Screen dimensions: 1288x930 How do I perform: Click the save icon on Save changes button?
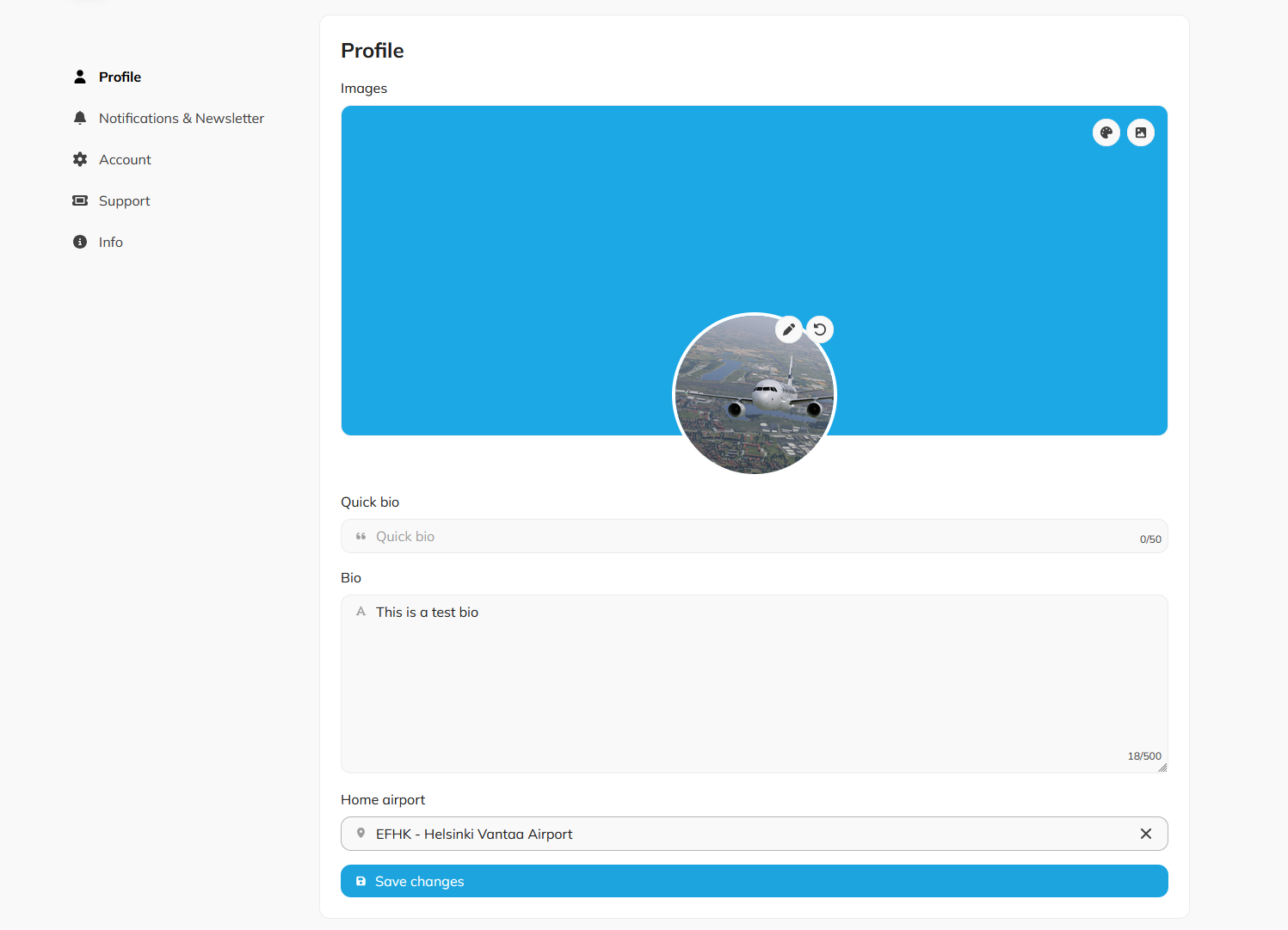click(x=361, y=881)
